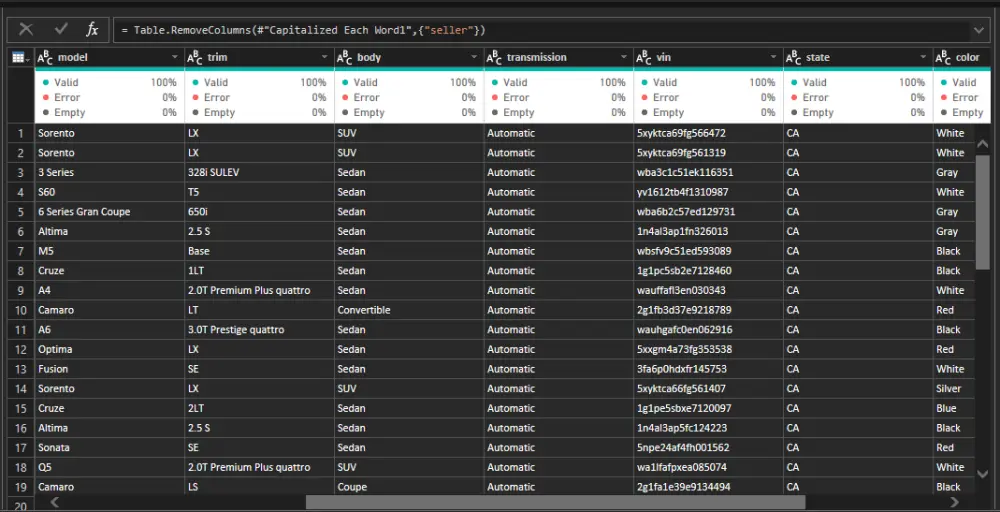Click the horizontal scrollbar thumb
The image size is (1000, 512).
[x=555, y=502]
